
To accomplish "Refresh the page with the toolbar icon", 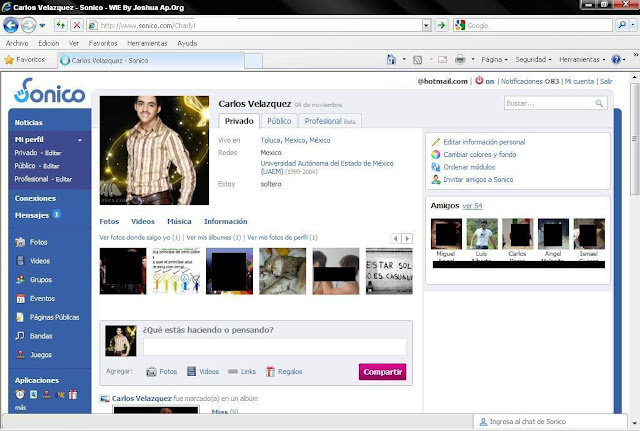I will 60,25.
